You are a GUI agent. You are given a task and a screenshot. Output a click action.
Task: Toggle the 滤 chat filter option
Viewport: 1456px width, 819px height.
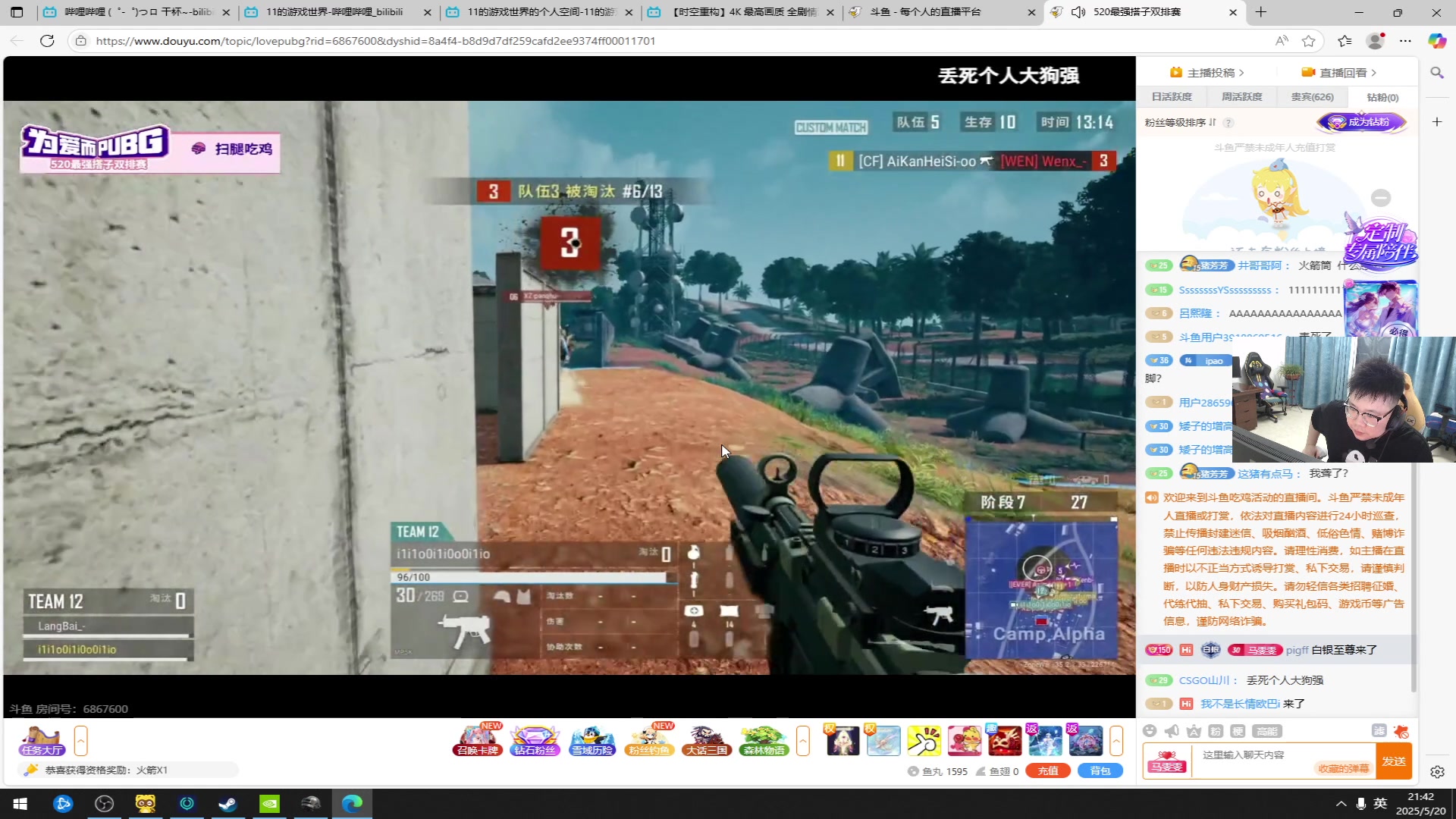[x=1379, y=730]
